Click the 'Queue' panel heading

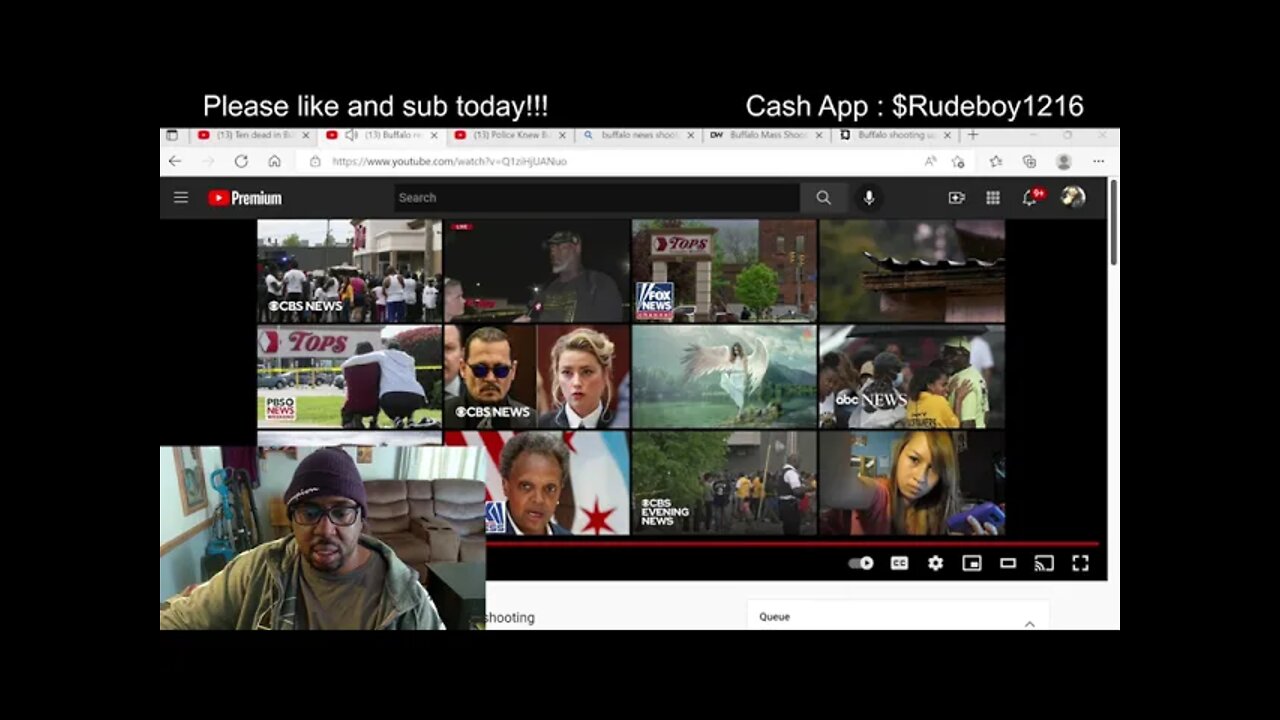(774, 617)
